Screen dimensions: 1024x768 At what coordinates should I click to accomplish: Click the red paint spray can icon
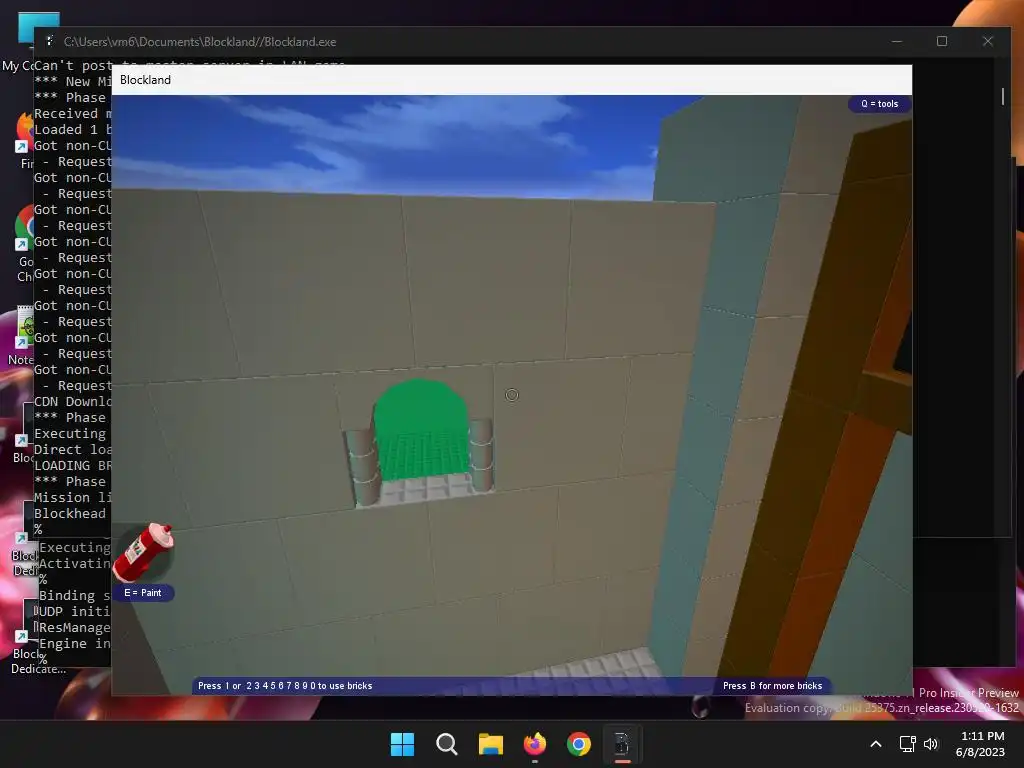coord(143,552)
